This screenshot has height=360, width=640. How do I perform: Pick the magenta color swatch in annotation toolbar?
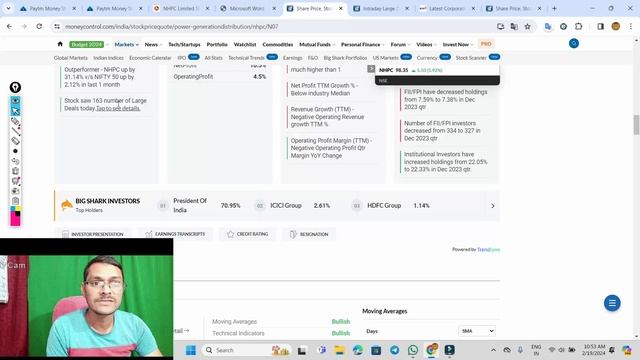coord(15,220)
